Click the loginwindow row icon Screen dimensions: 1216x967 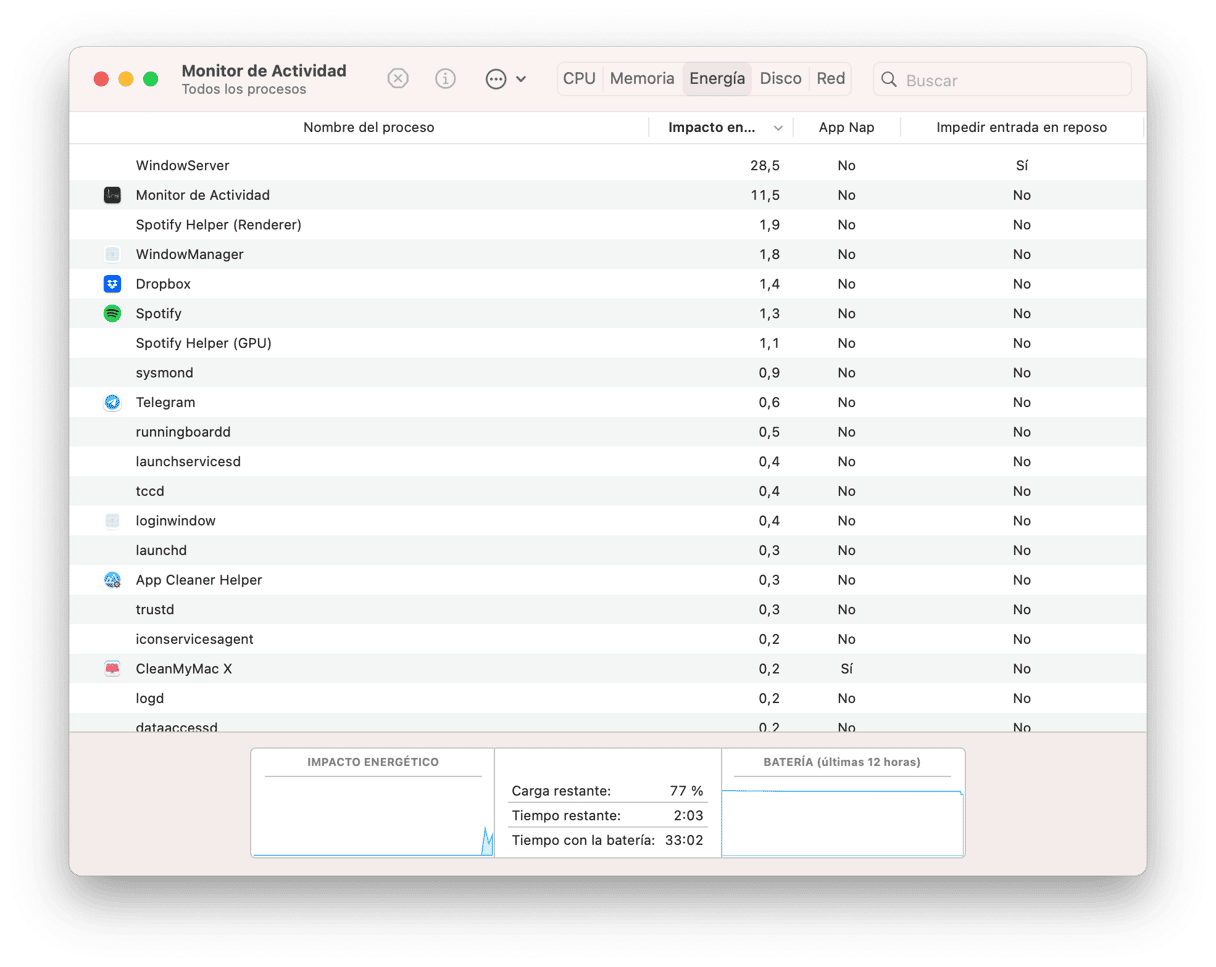(112, 521)
